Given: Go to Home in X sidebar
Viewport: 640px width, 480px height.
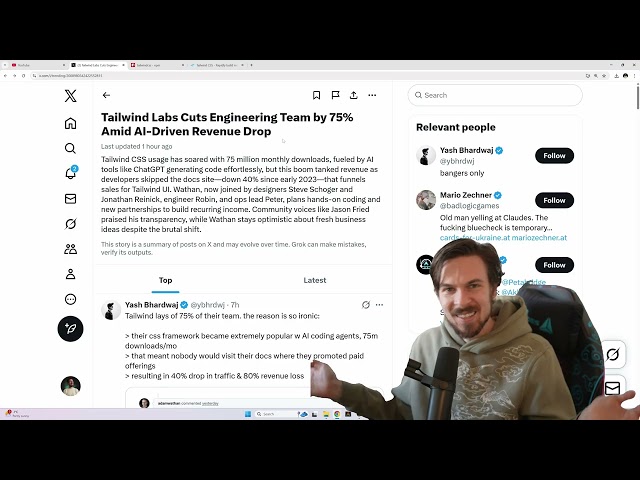Looking at the screenshot, I should tap(70, 123).
